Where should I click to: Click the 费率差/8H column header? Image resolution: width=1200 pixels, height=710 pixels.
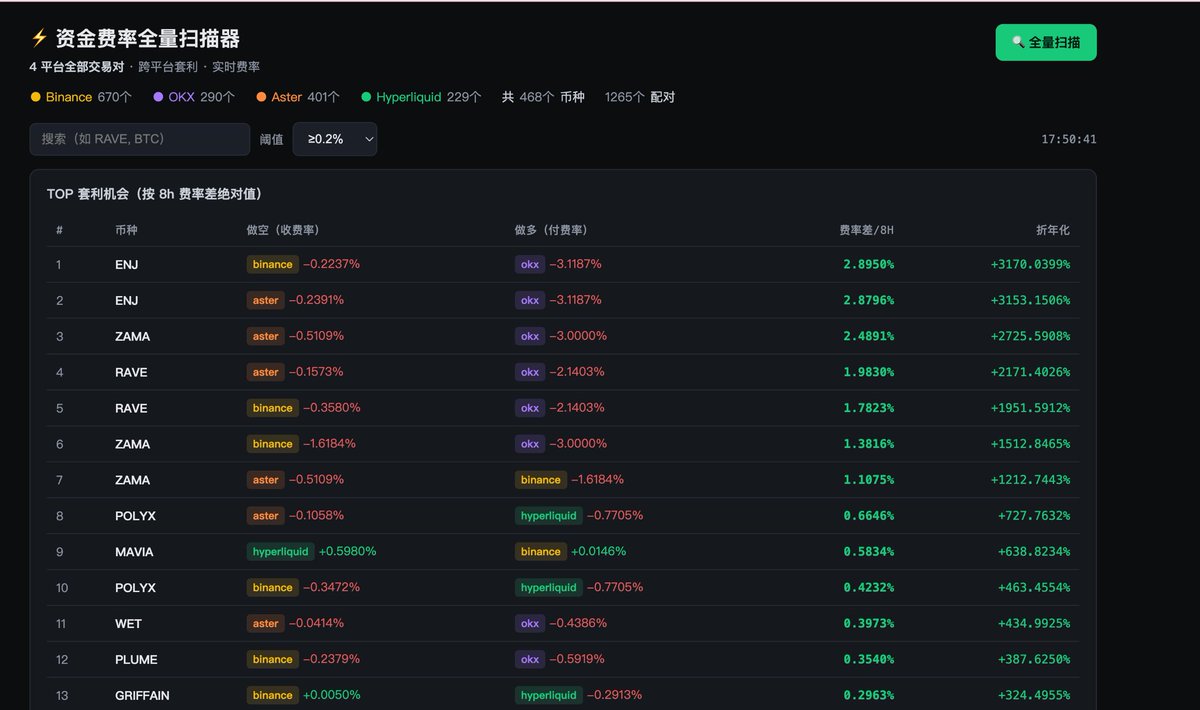click(x=866, y=230)
